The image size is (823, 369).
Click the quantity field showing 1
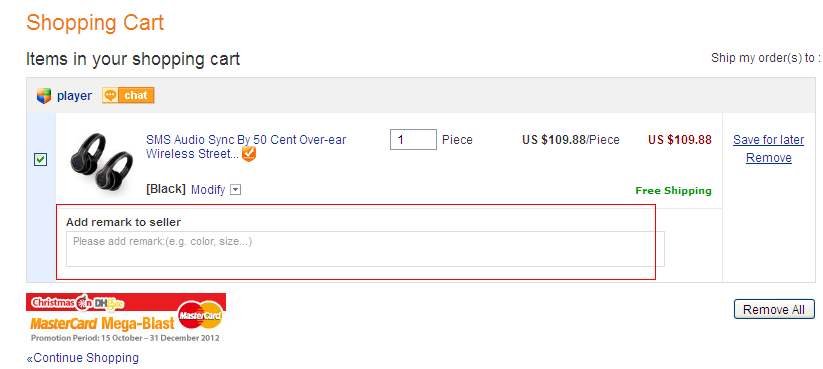[x=413, y=140]
